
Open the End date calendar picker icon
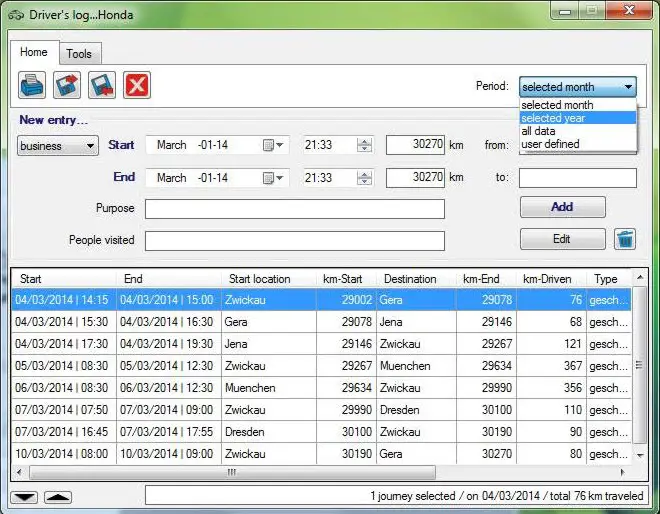[x=273, y=178]
